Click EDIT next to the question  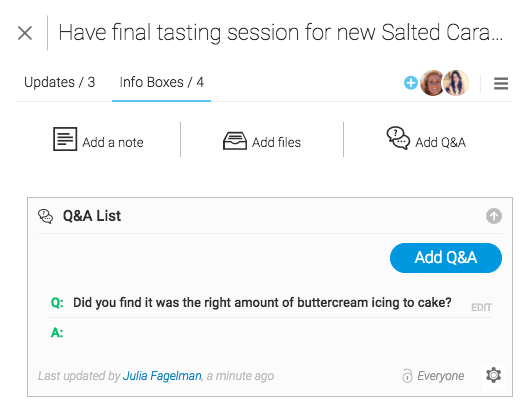point(481,307)
